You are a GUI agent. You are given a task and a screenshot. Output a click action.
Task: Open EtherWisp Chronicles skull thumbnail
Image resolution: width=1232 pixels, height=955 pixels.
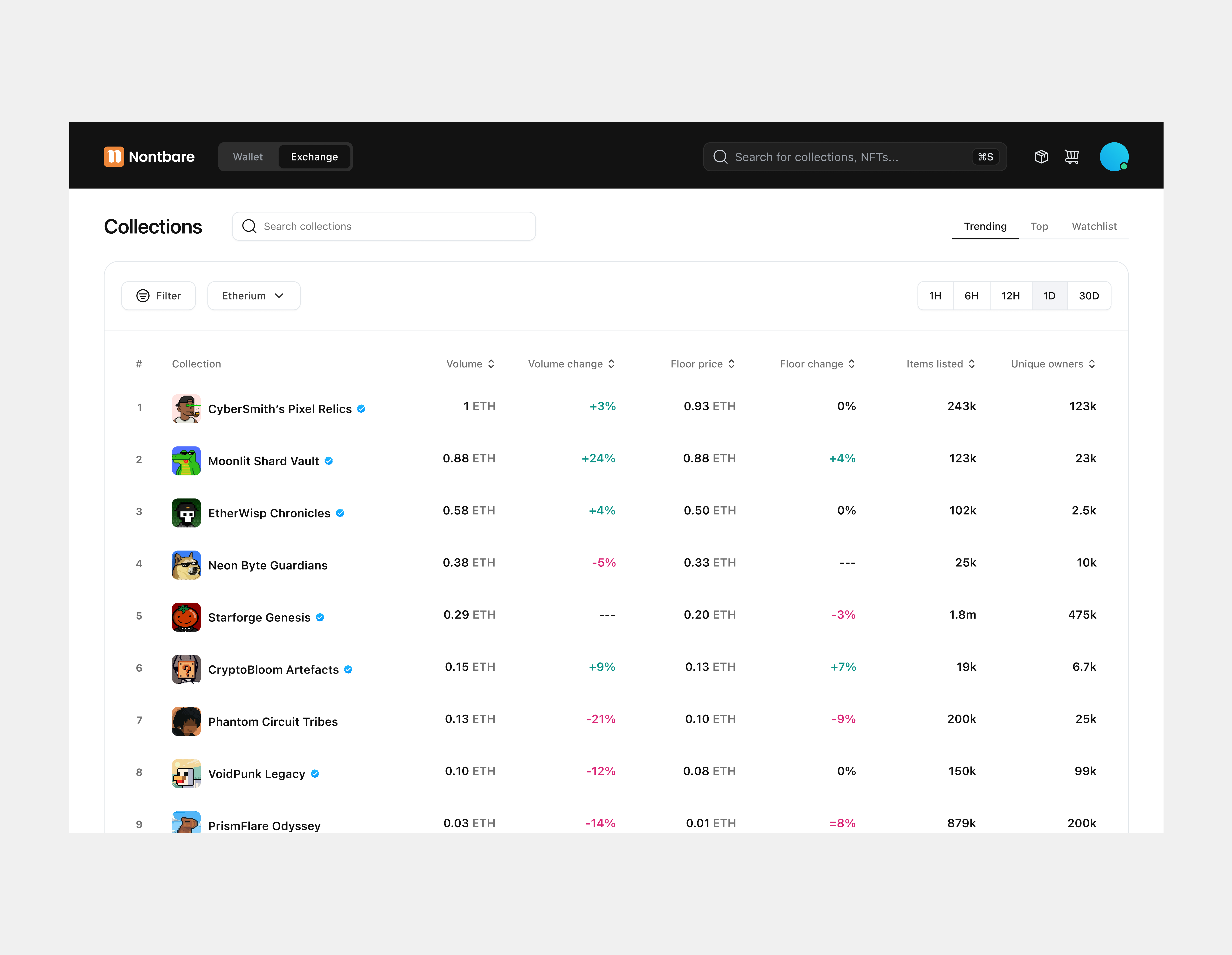coord(186,513)
